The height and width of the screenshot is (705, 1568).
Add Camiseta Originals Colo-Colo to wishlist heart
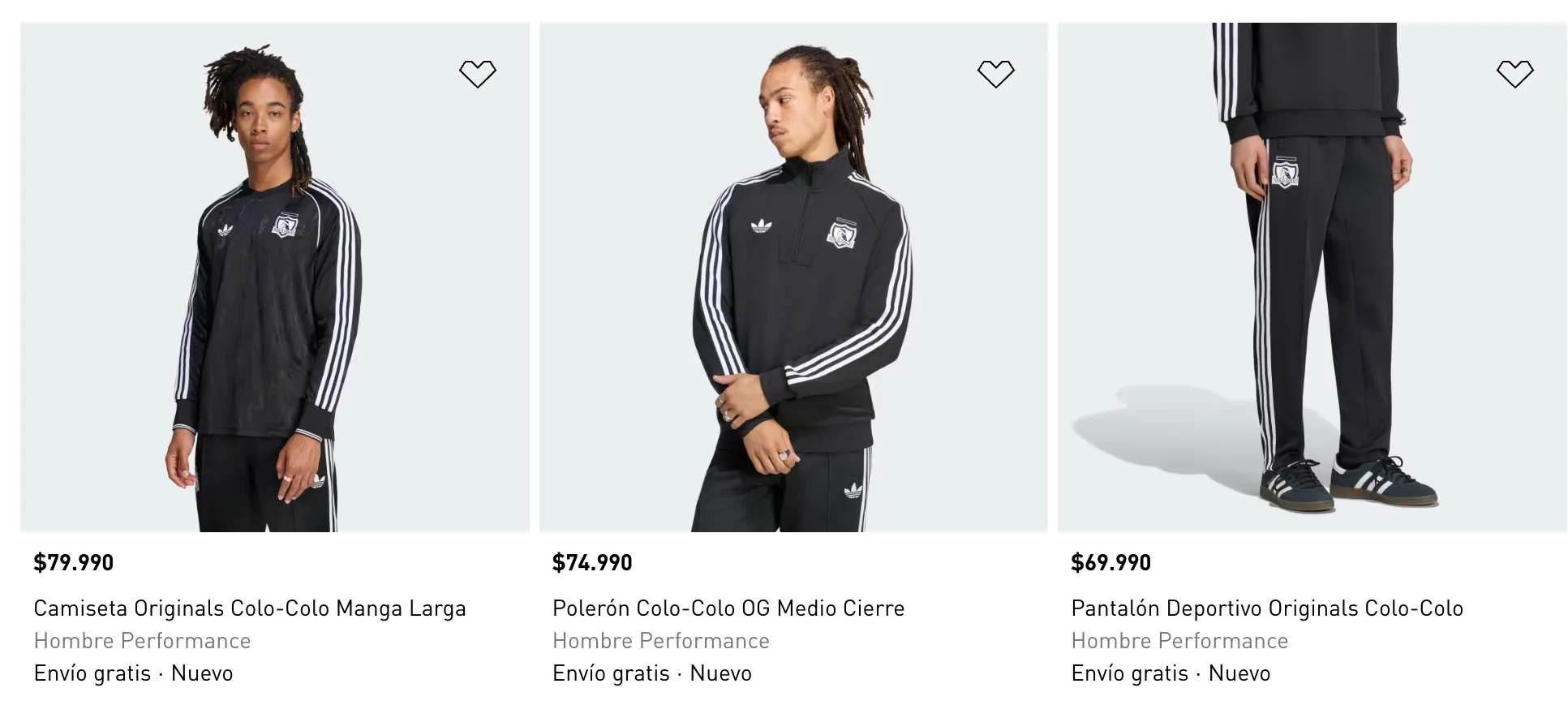click(477, 74)
